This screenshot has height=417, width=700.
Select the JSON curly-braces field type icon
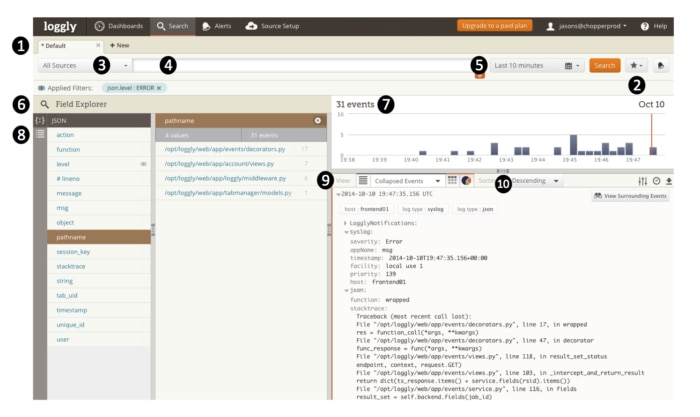pyautogui.click(x=40, y=120)
